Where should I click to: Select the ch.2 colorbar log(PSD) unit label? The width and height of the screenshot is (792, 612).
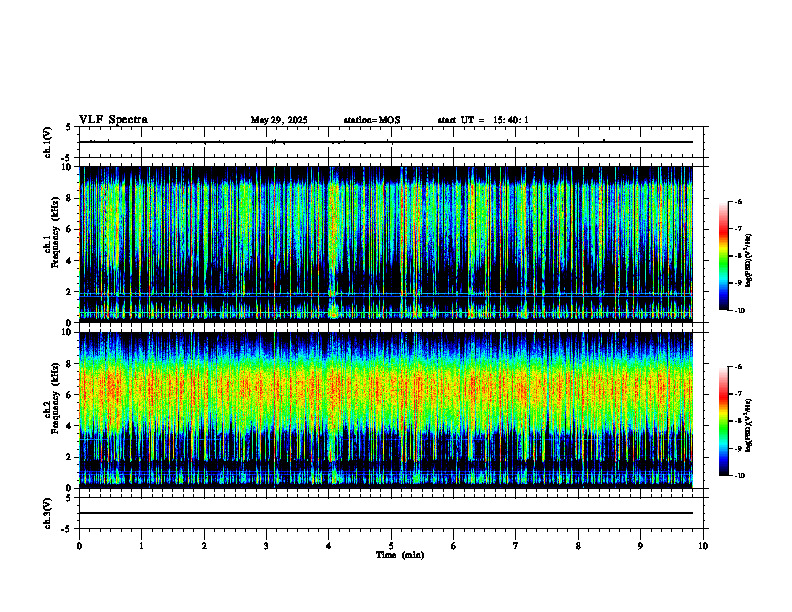[x=749, y=426]
